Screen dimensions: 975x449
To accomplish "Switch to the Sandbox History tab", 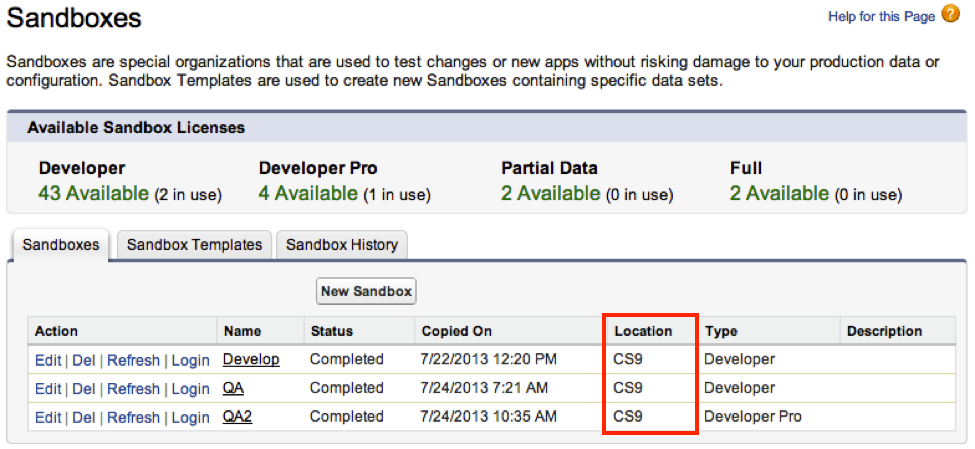I will click(x=341, y=245).
